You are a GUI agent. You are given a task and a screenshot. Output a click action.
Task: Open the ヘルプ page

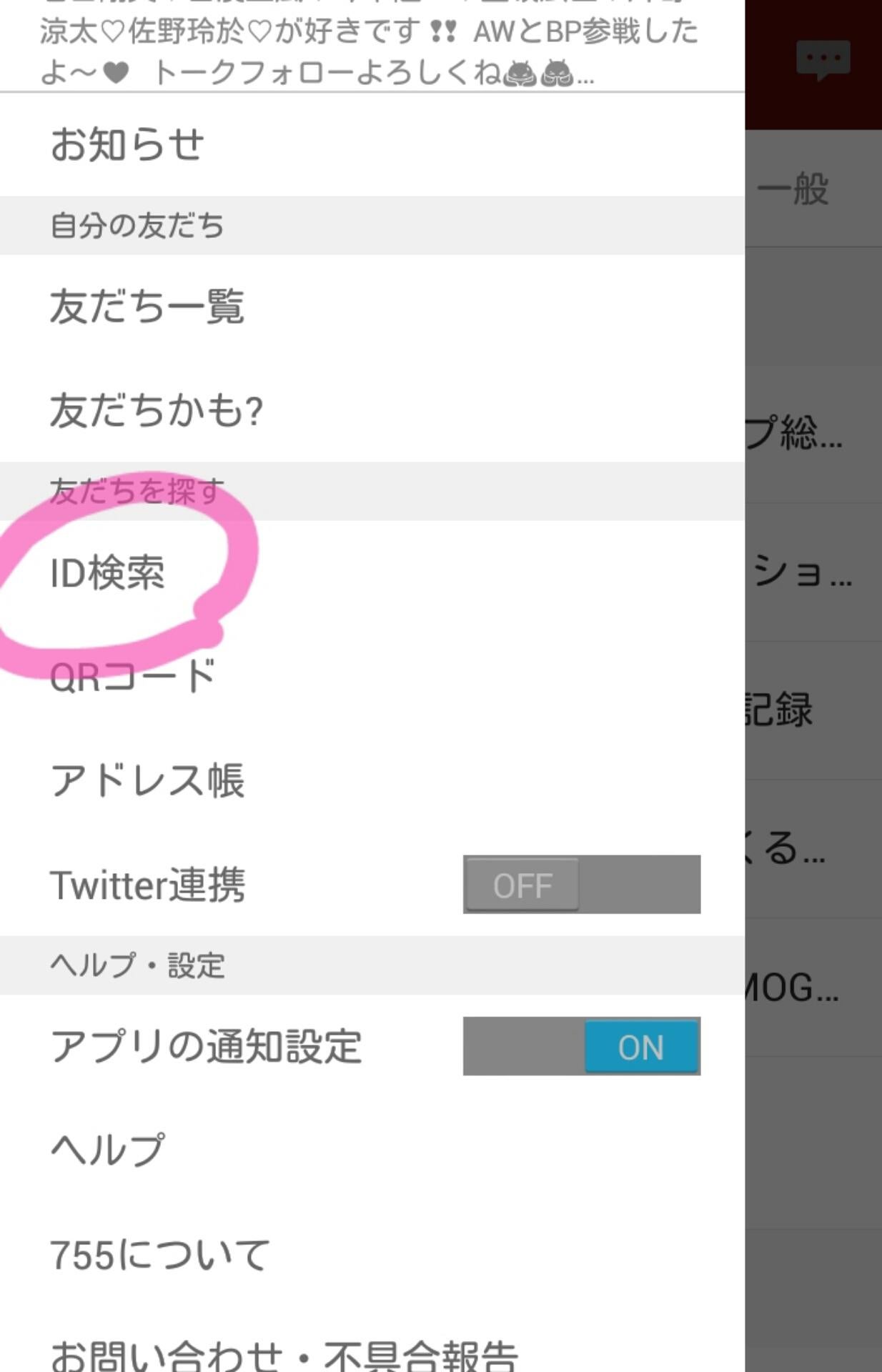(108, 1150)
